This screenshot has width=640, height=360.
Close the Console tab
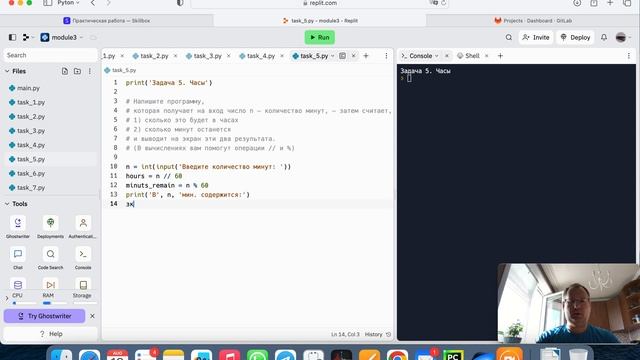pyautogui.click(x=447, y=56)
